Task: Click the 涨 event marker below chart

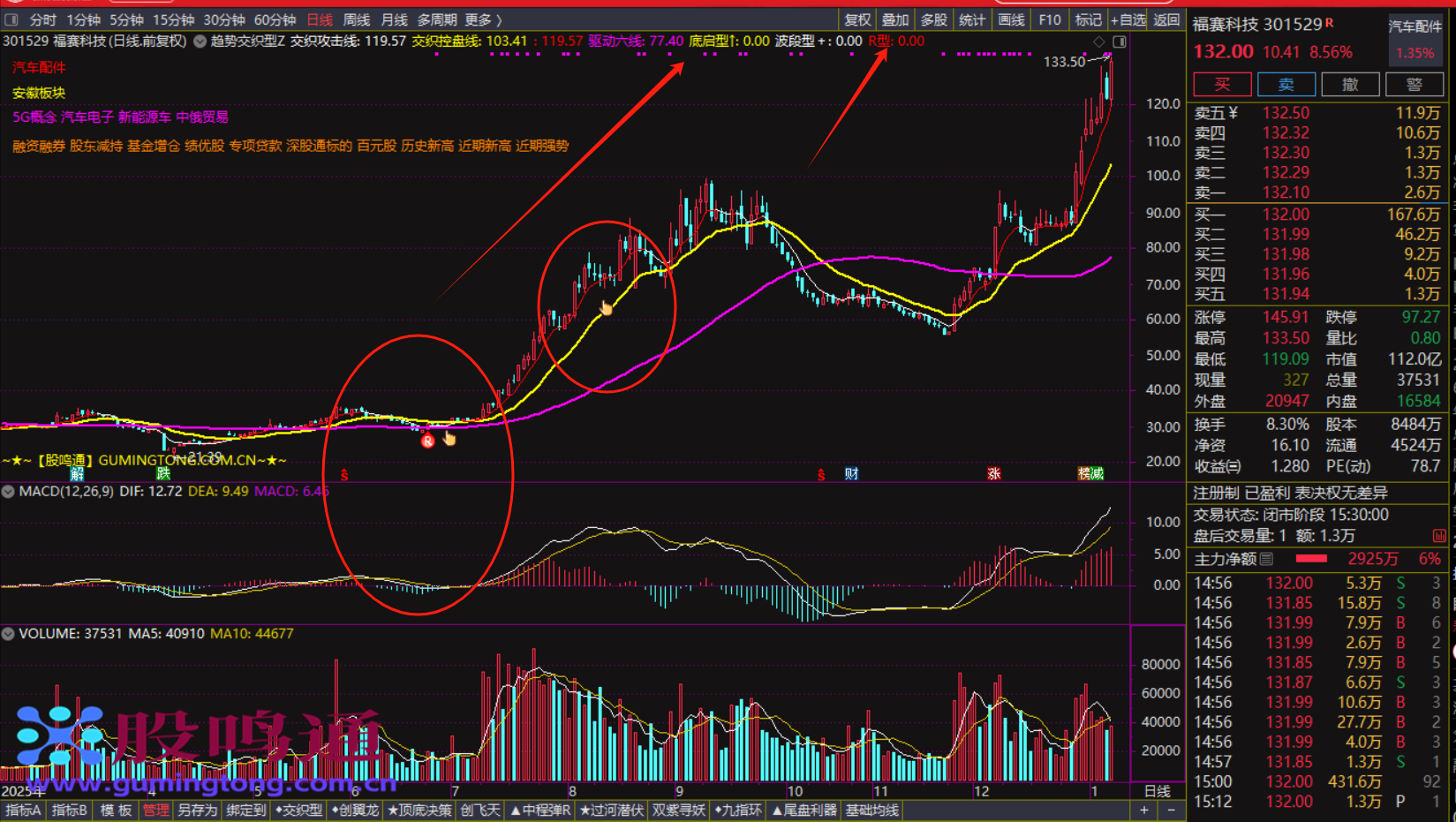Action: pos(993,474)
